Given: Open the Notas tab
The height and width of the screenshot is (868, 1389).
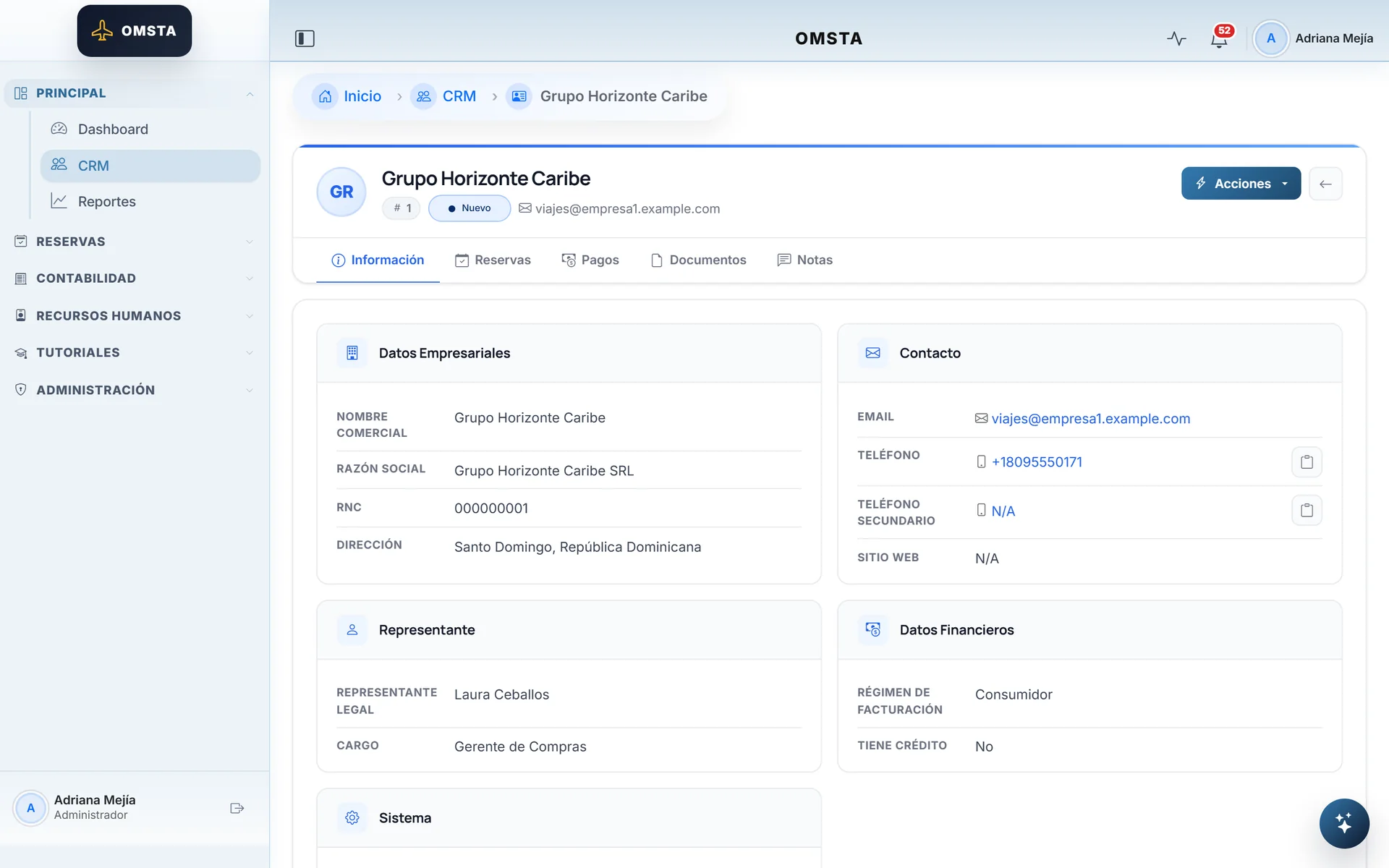Looking at the screenshot, I should [804, 260].
